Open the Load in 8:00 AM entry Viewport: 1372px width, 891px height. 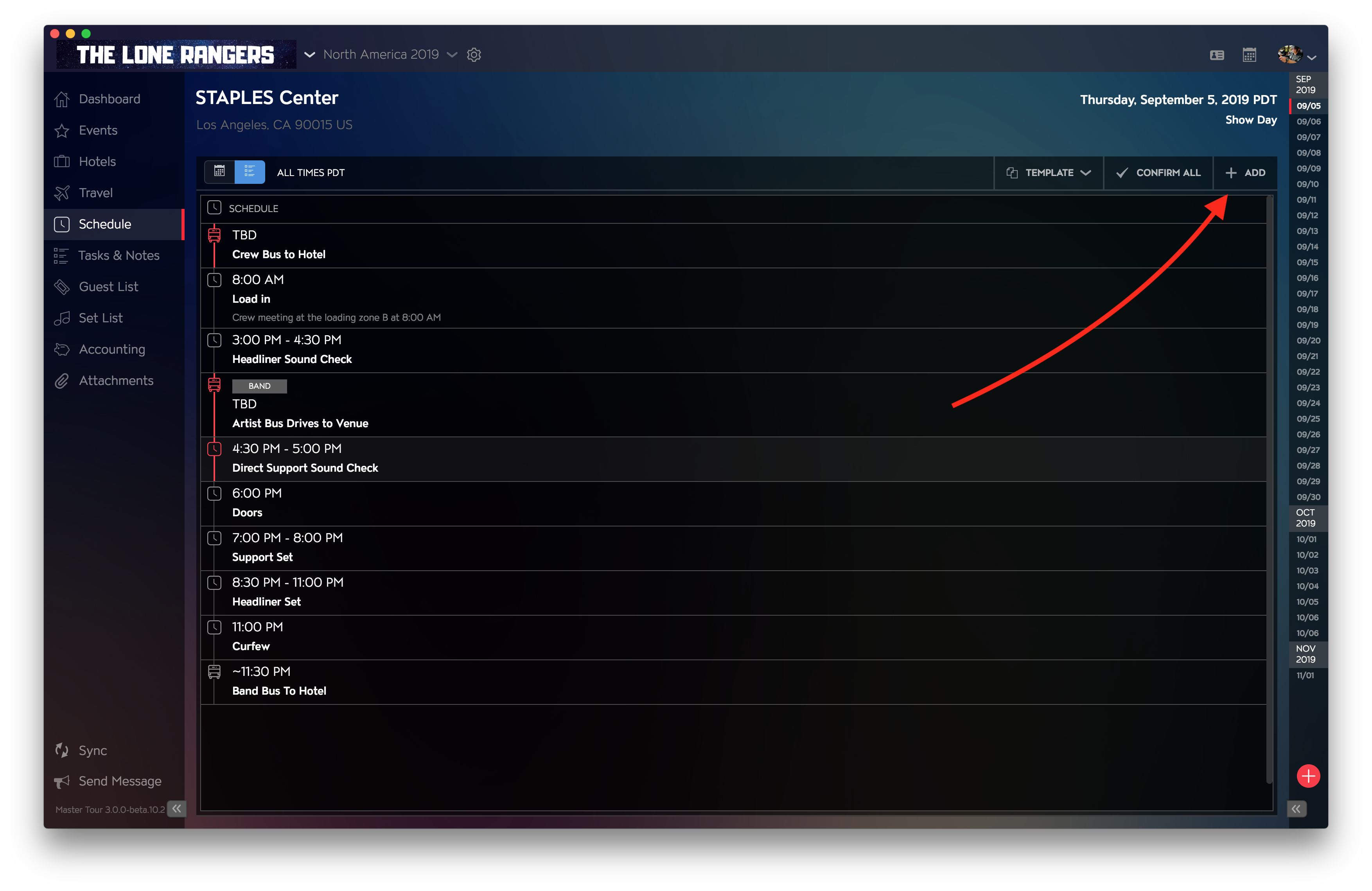pos(733,298)
